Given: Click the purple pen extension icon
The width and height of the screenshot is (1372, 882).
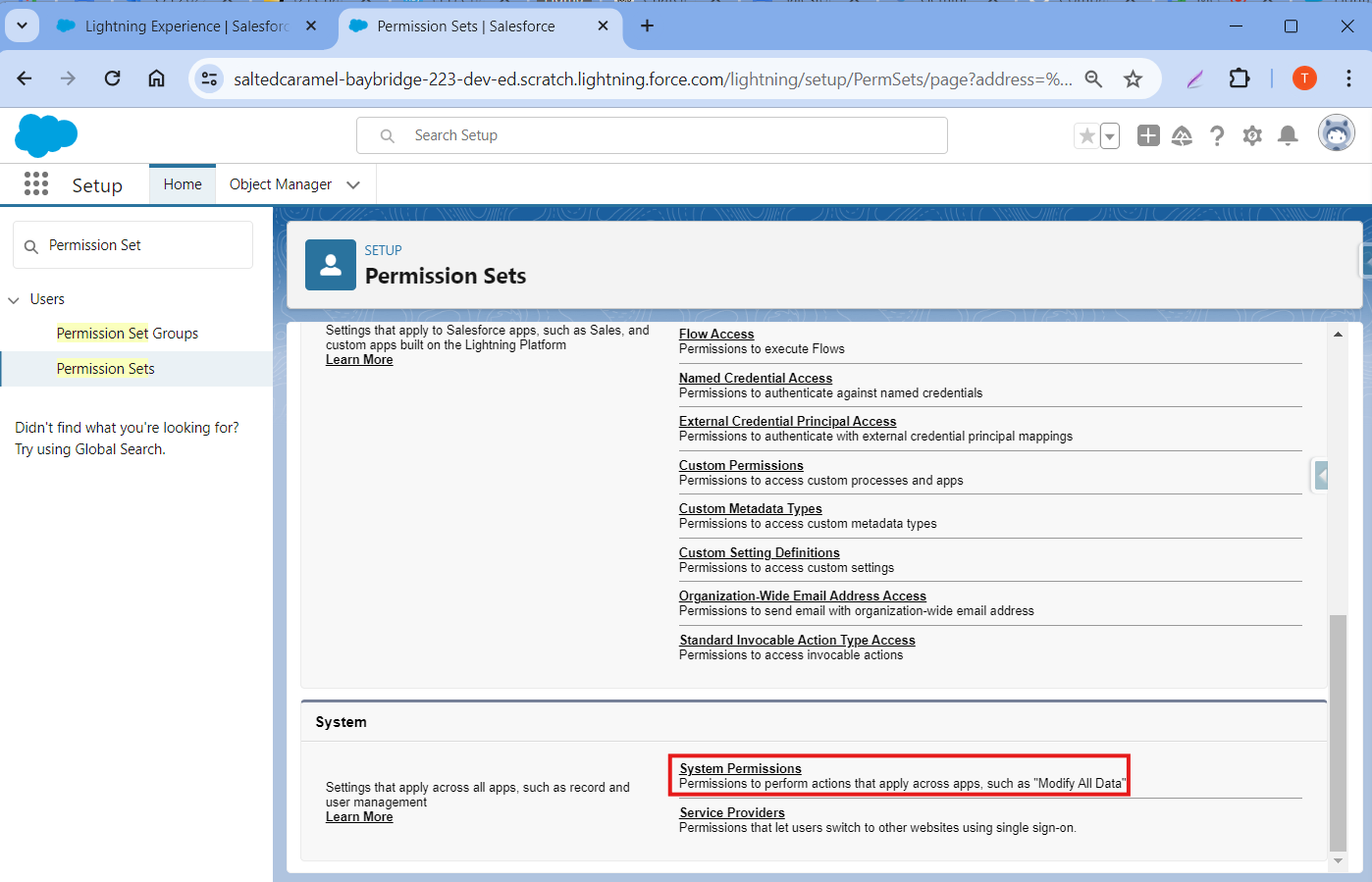Looking at the screenshot, I should click(1195, 79).
